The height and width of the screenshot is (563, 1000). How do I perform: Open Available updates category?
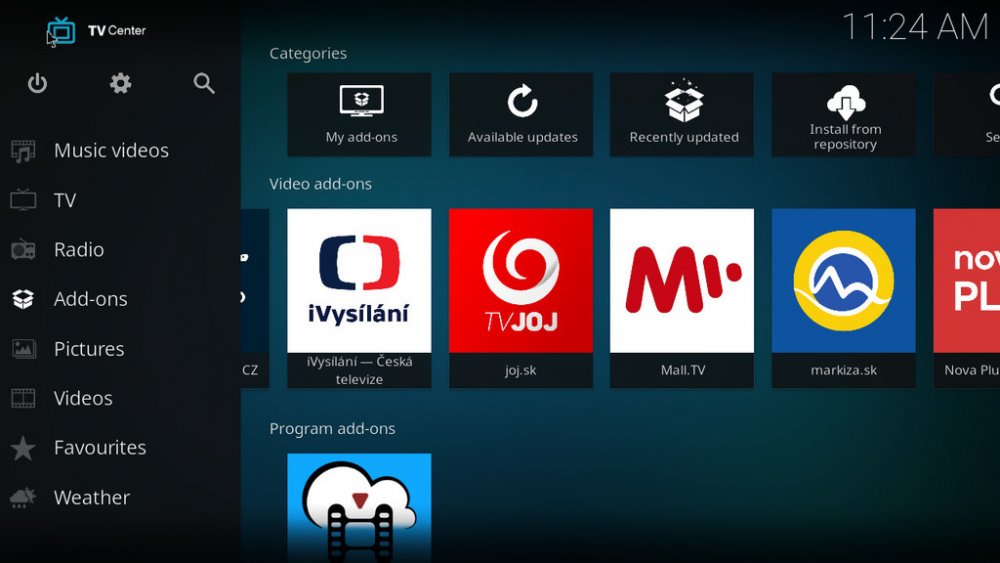click(x=522, y=115)
